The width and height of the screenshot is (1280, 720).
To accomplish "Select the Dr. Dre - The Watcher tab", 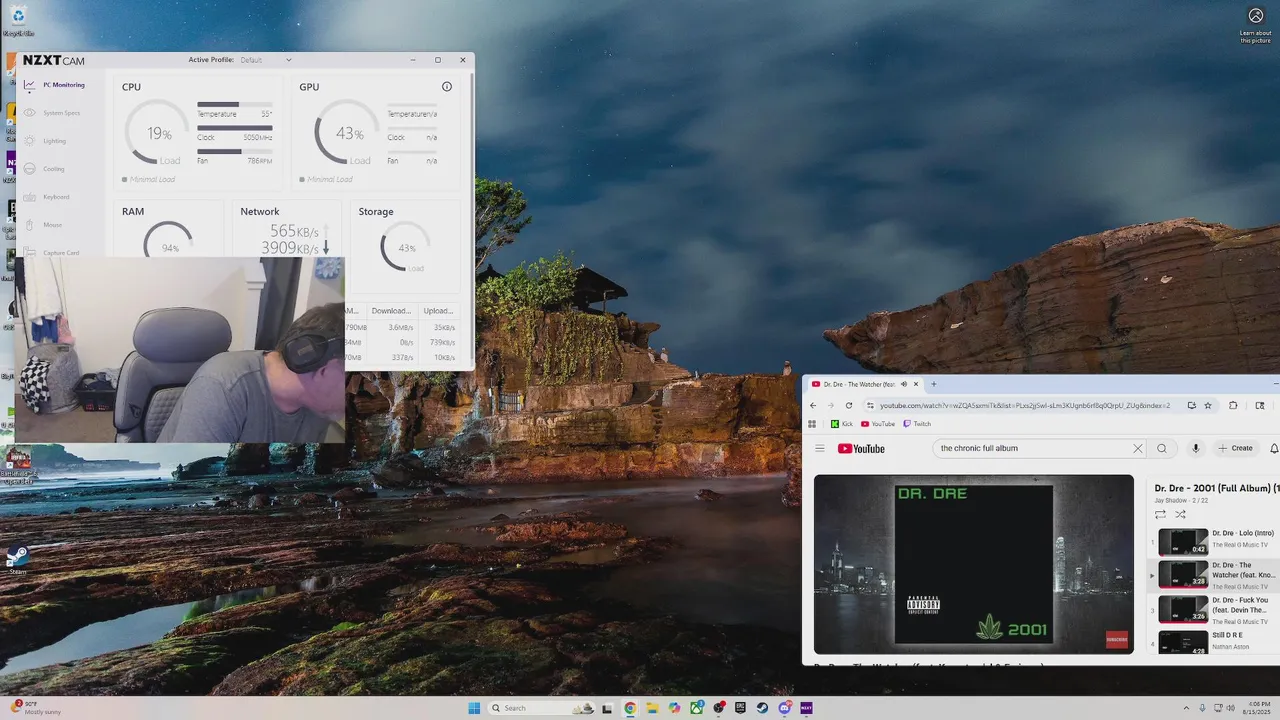I will 864,384.
